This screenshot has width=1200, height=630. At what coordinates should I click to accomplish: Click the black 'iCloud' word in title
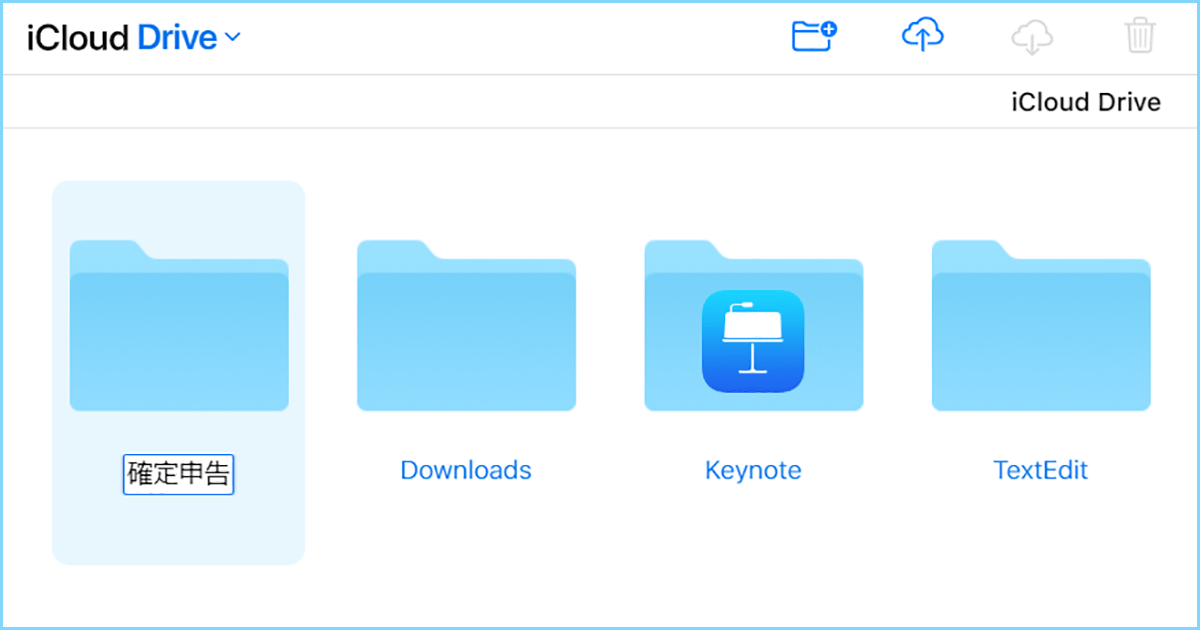78,38
